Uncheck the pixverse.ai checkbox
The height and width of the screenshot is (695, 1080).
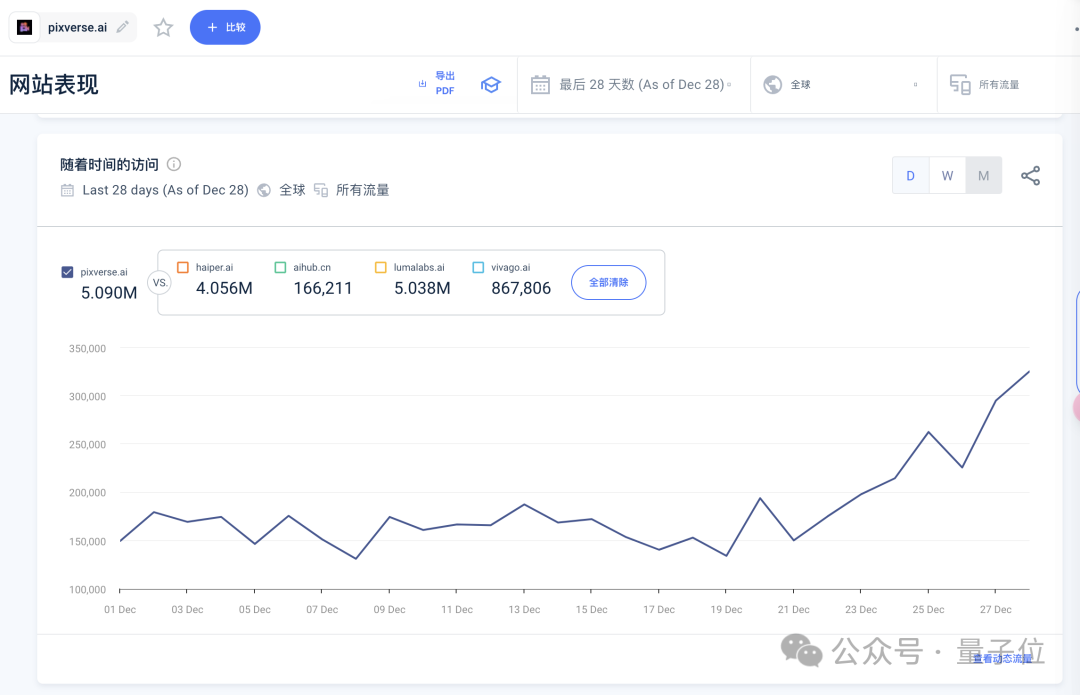[66, 270]
